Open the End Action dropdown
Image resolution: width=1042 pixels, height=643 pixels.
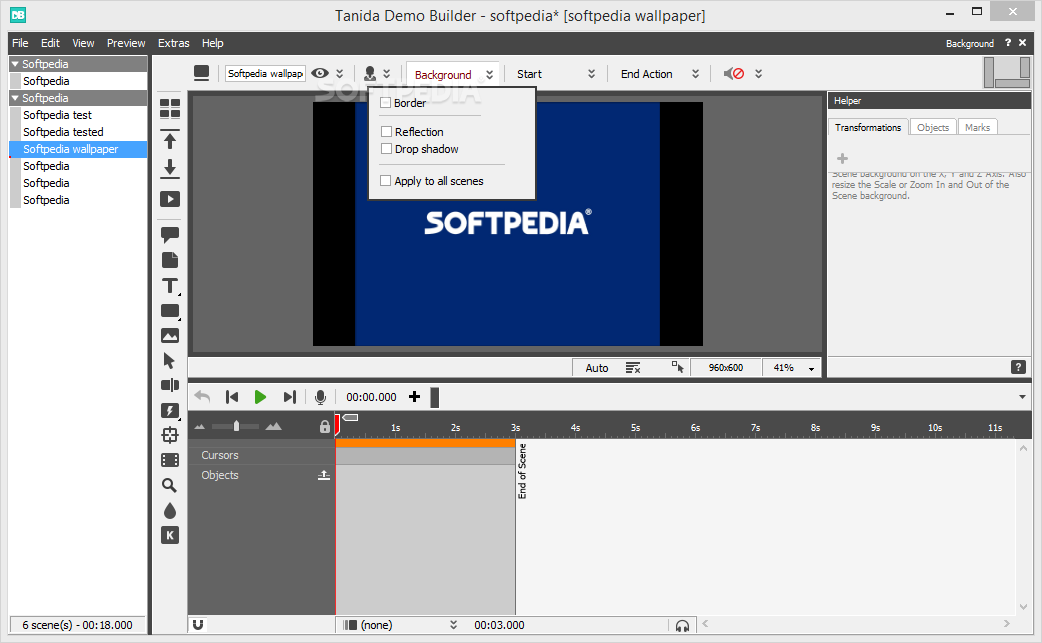point(695,74)
